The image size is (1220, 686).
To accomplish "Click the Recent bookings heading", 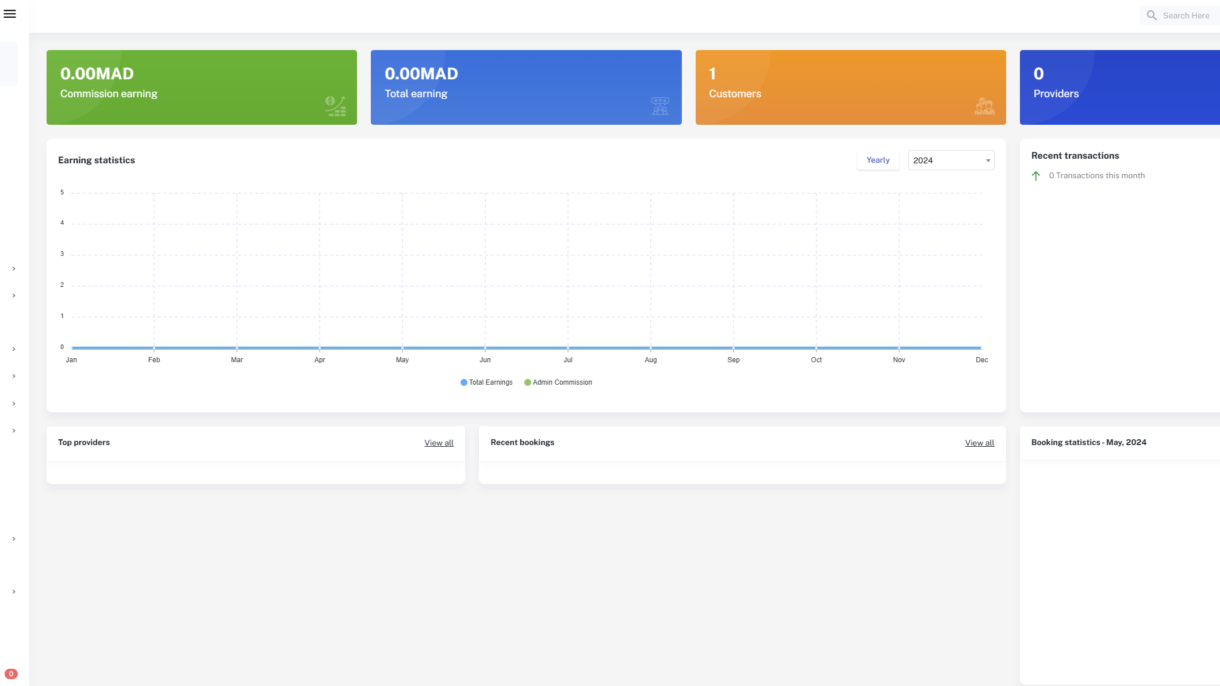I will (x=522, y=442).
